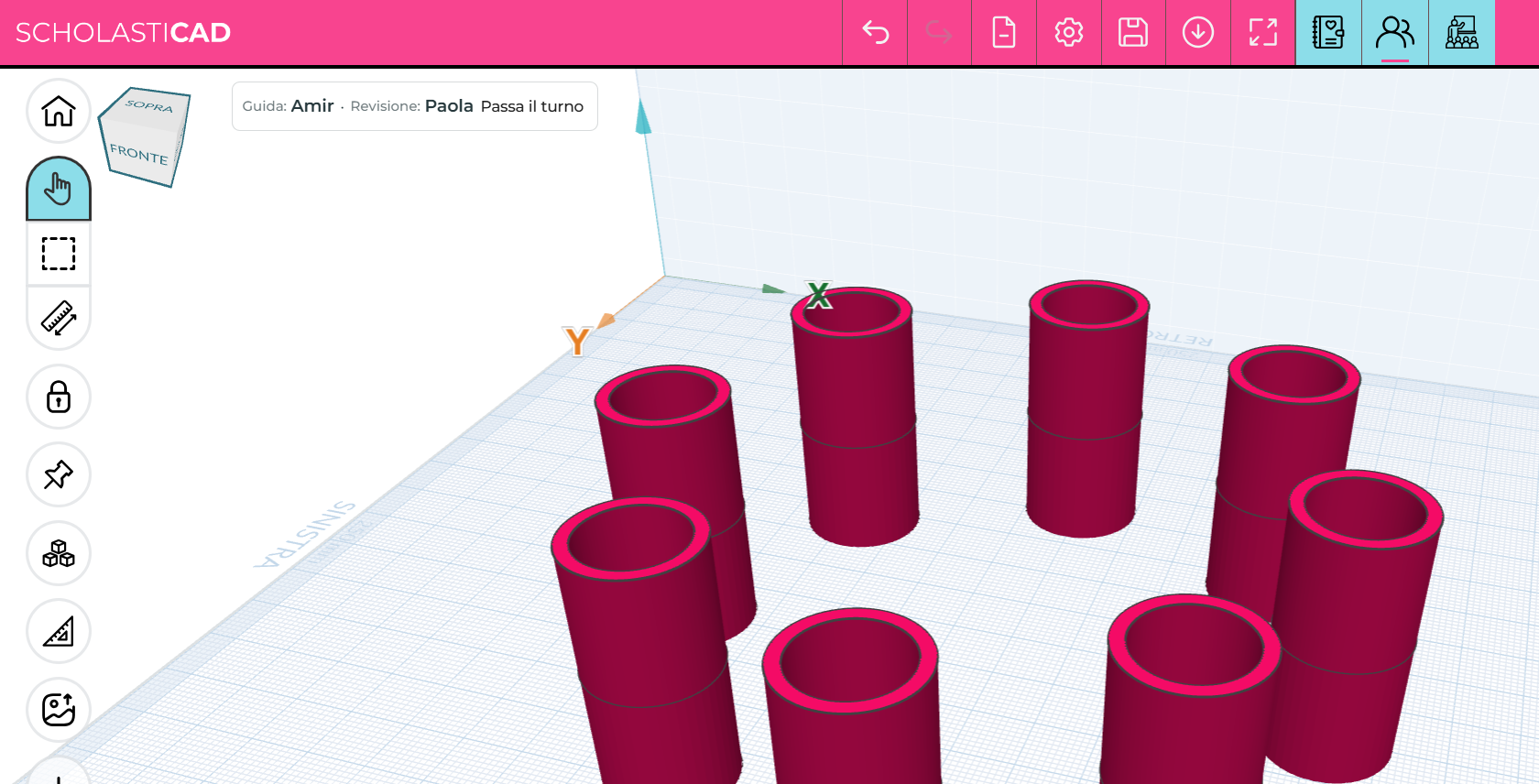Click the undo arrow button
This screenshot has width=1539, height=784.
875,33
